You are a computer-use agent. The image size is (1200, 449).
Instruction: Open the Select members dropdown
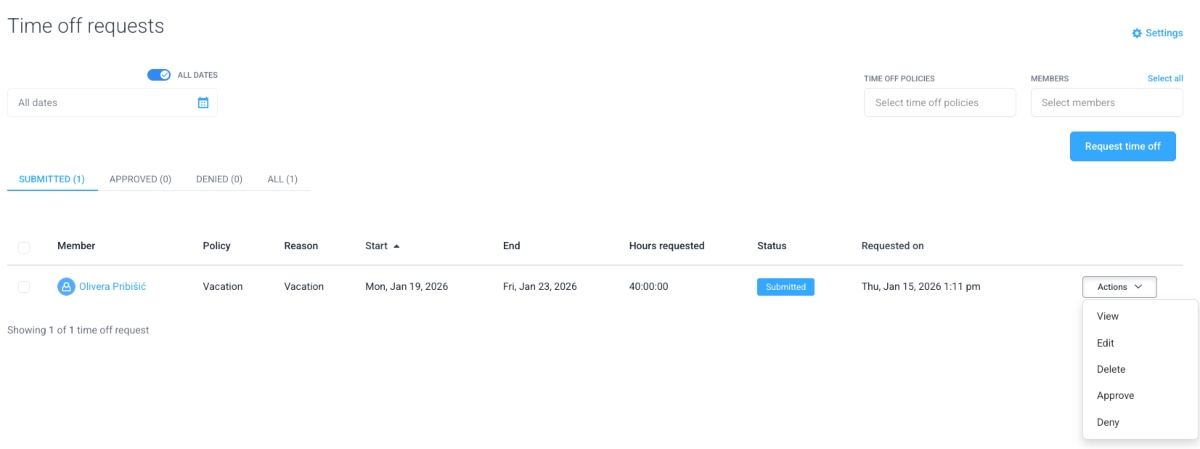tap(1106, 102)
